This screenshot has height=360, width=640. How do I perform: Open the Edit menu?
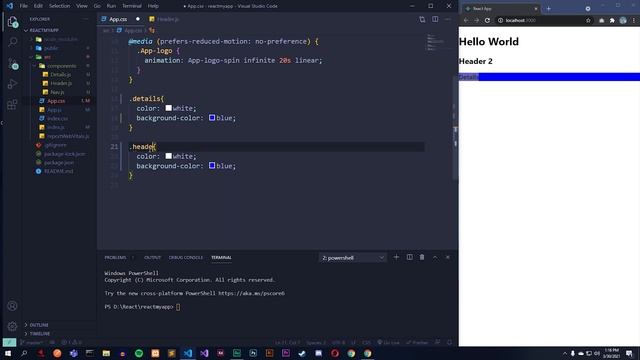[38, 6]
